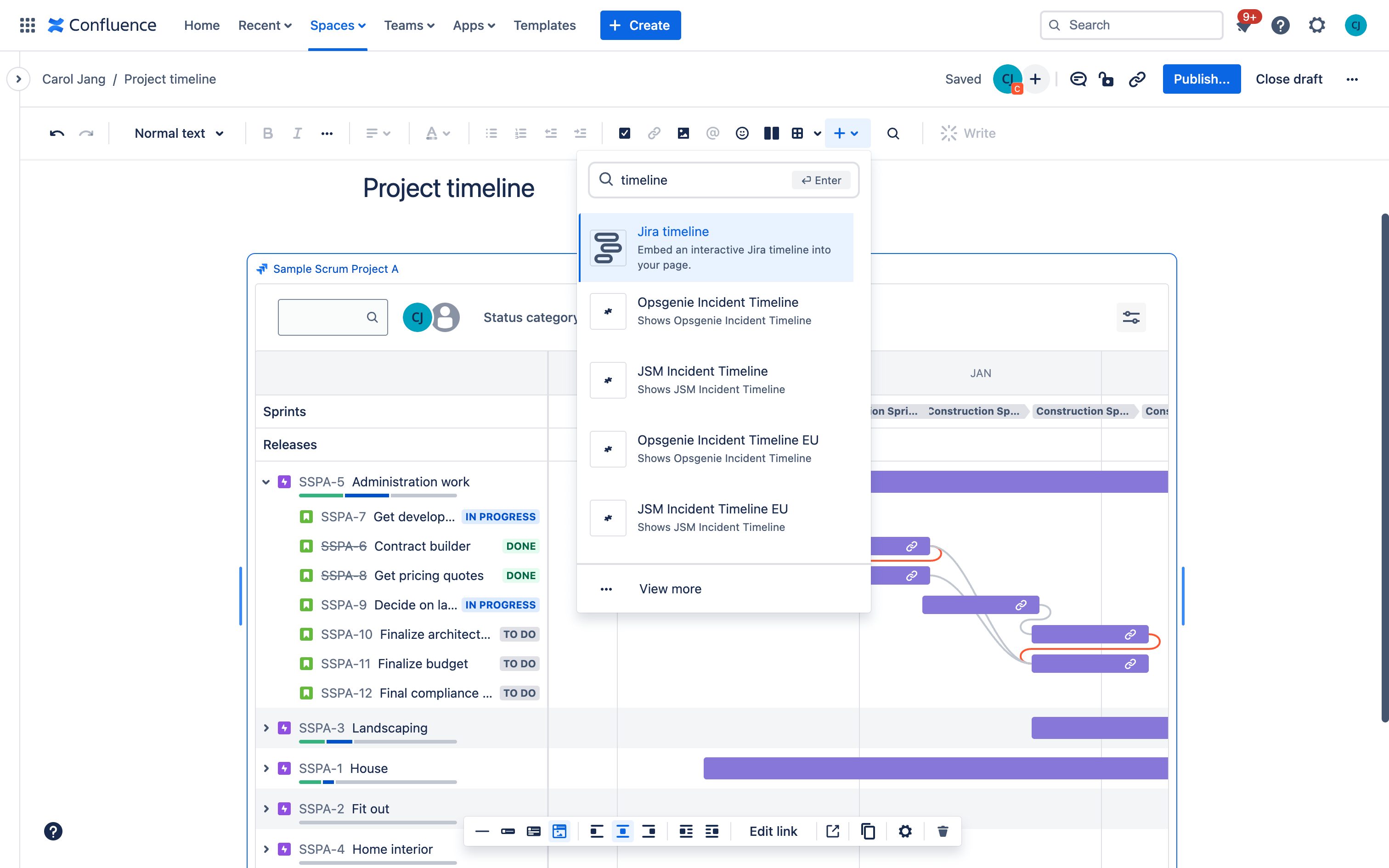This screenshot has height=868, width=1389.
Task: Click the undo icon in toolbar
Action: (57, 131)
